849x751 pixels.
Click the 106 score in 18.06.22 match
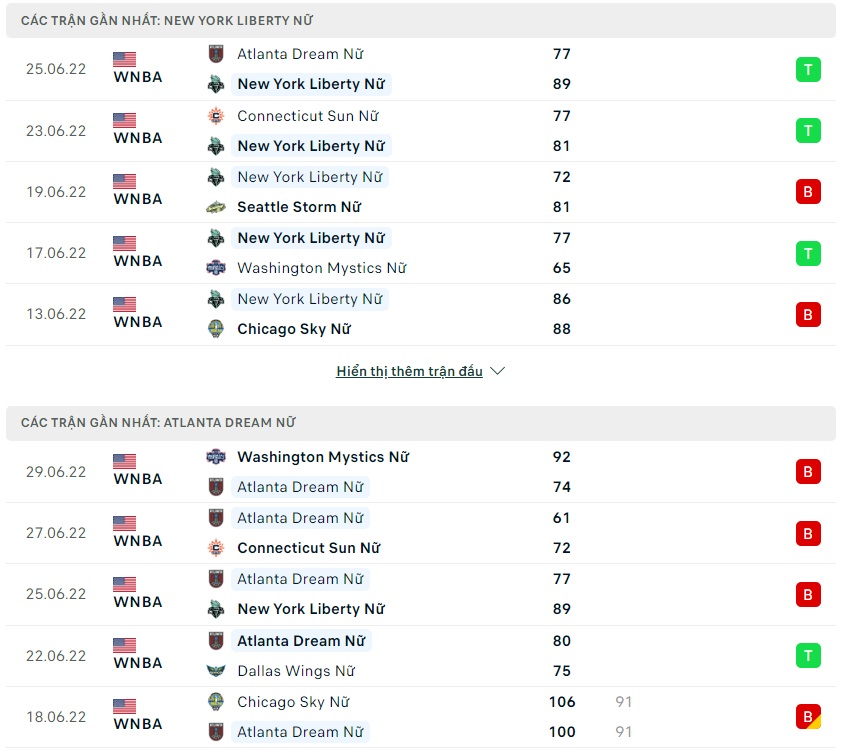pyautogui.click(x=562, y=702)
